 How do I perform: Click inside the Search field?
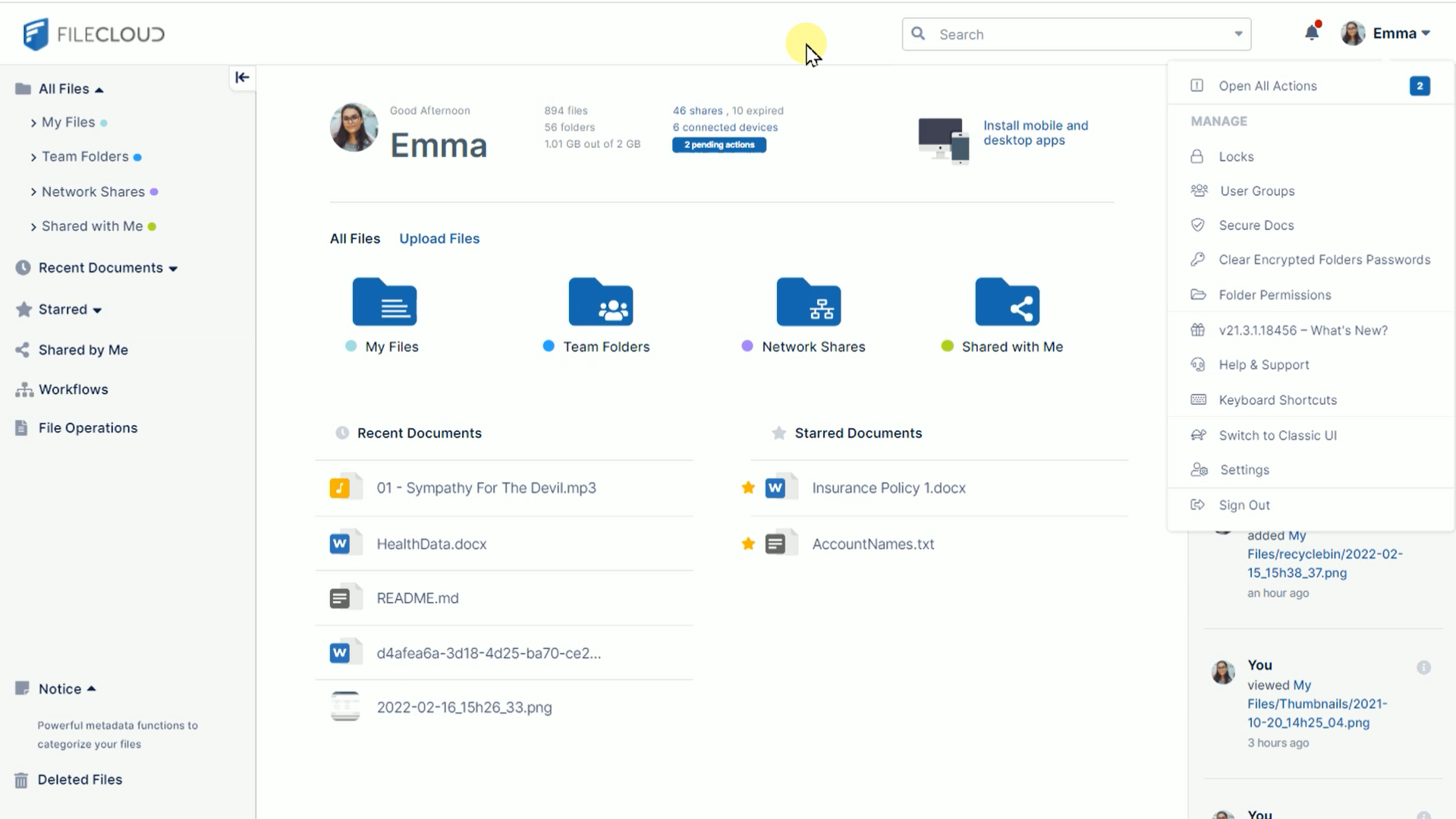click(1062, 34)
